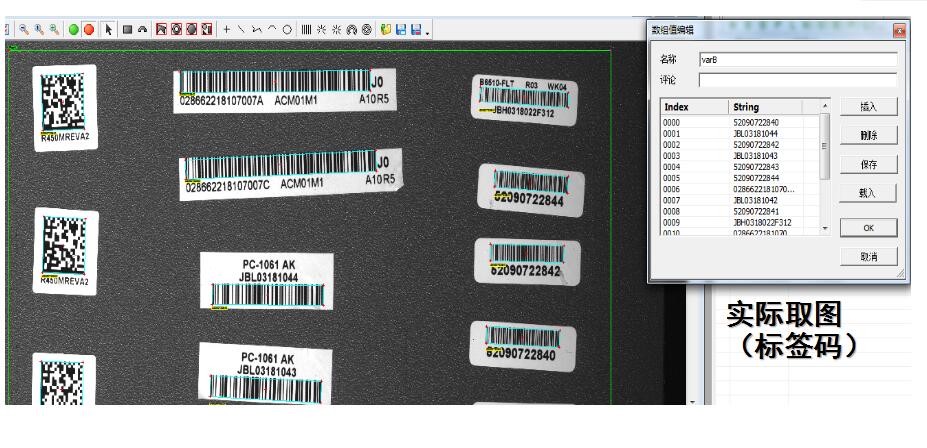927x448 pixels.
Task: Click the red circle stop button
Action: pos(89,30)
